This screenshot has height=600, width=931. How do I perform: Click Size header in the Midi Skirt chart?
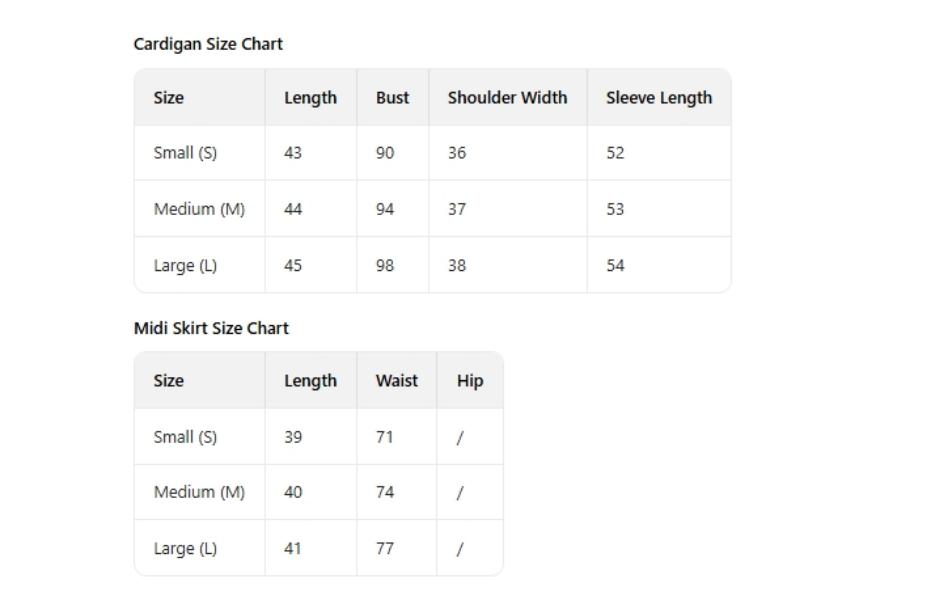168,381
